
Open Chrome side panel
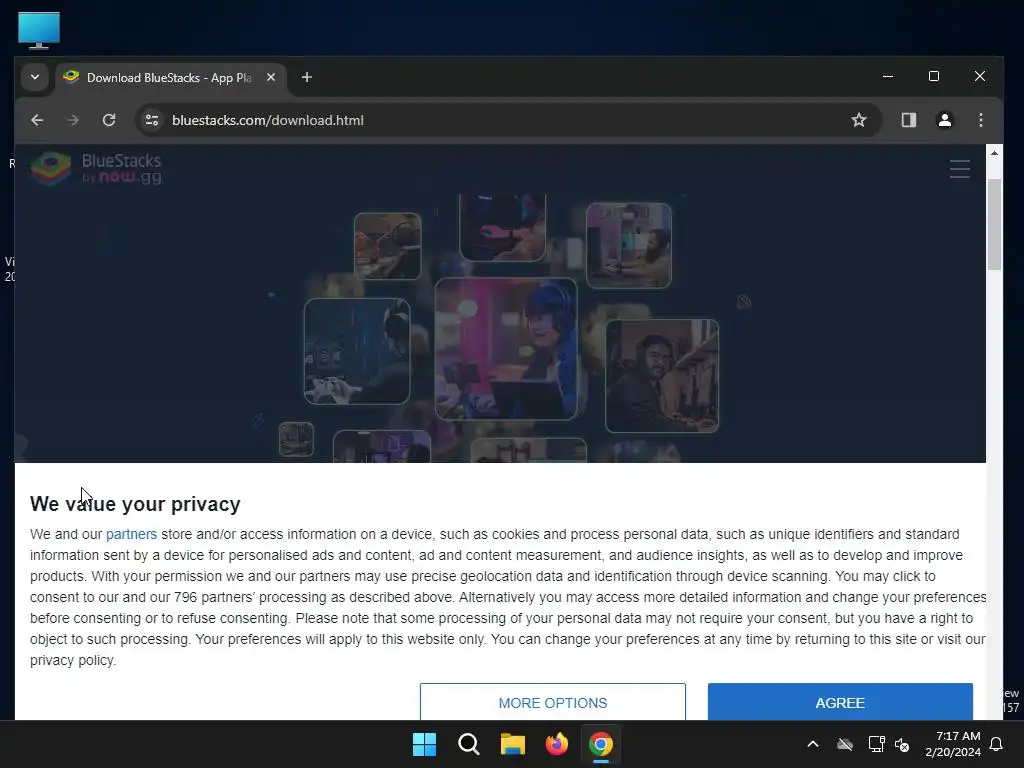[x=908, y=120]
